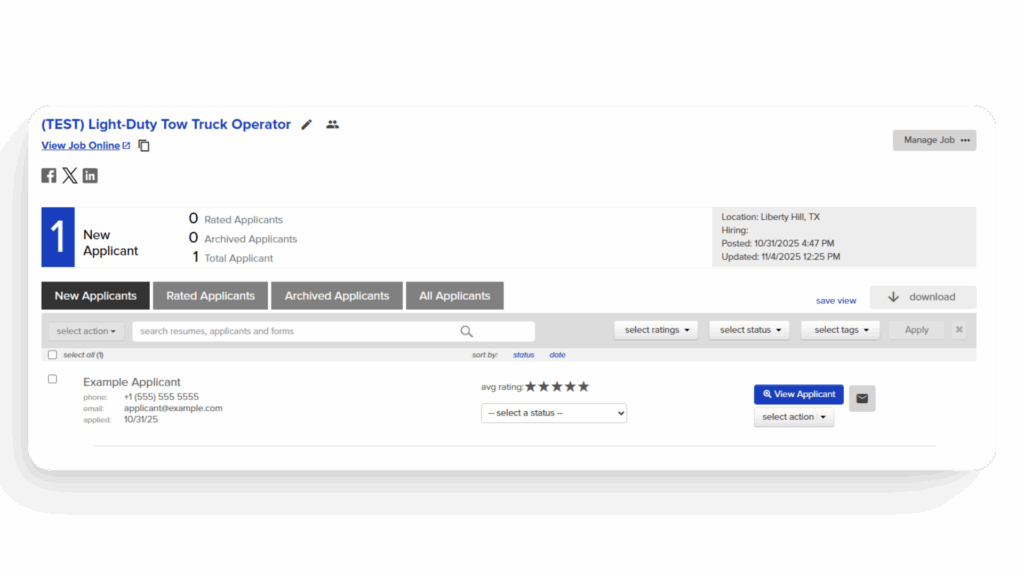Check the select all checkbox

[53, 355]
